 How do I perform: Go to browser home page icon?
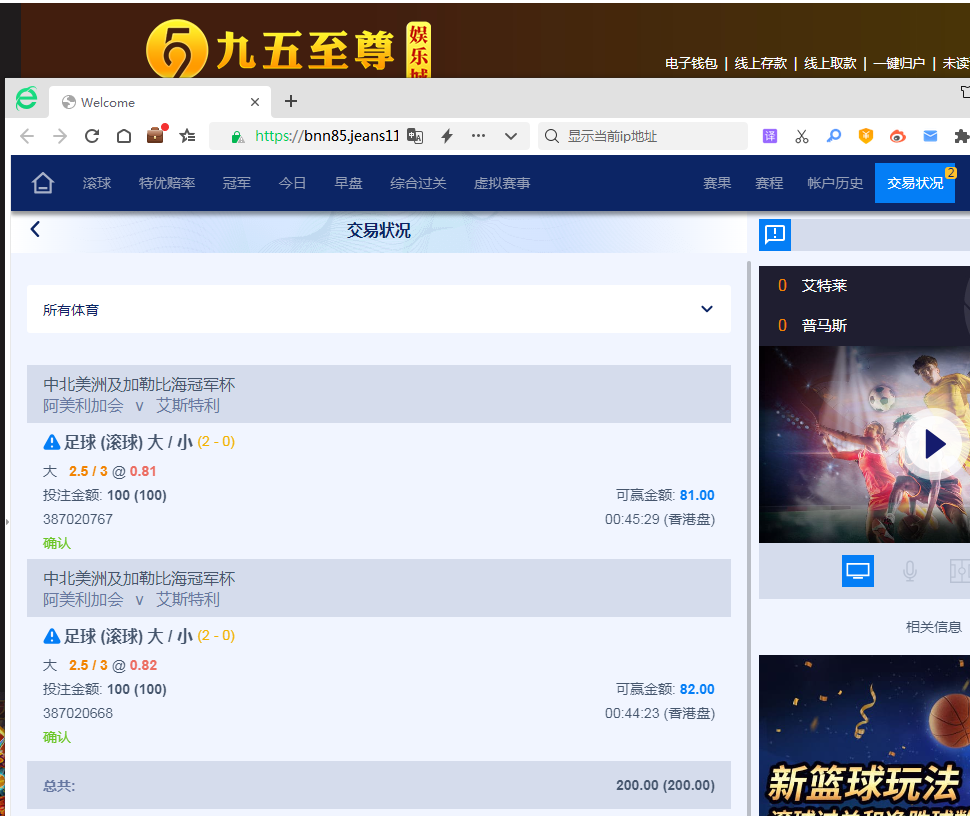(x=124, y=136)
